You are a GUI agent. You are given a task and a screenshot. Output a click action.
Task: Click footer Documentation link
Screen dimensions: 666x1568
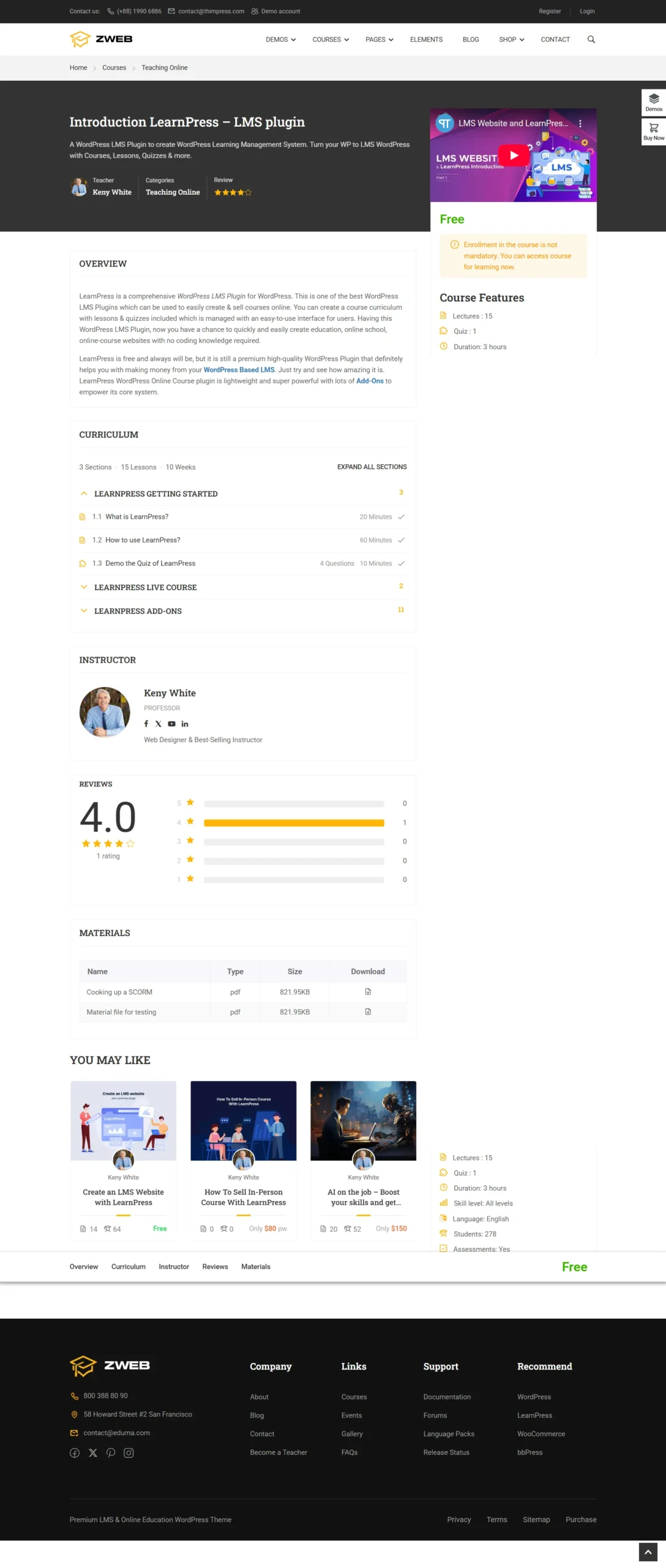click(447, 1396)
